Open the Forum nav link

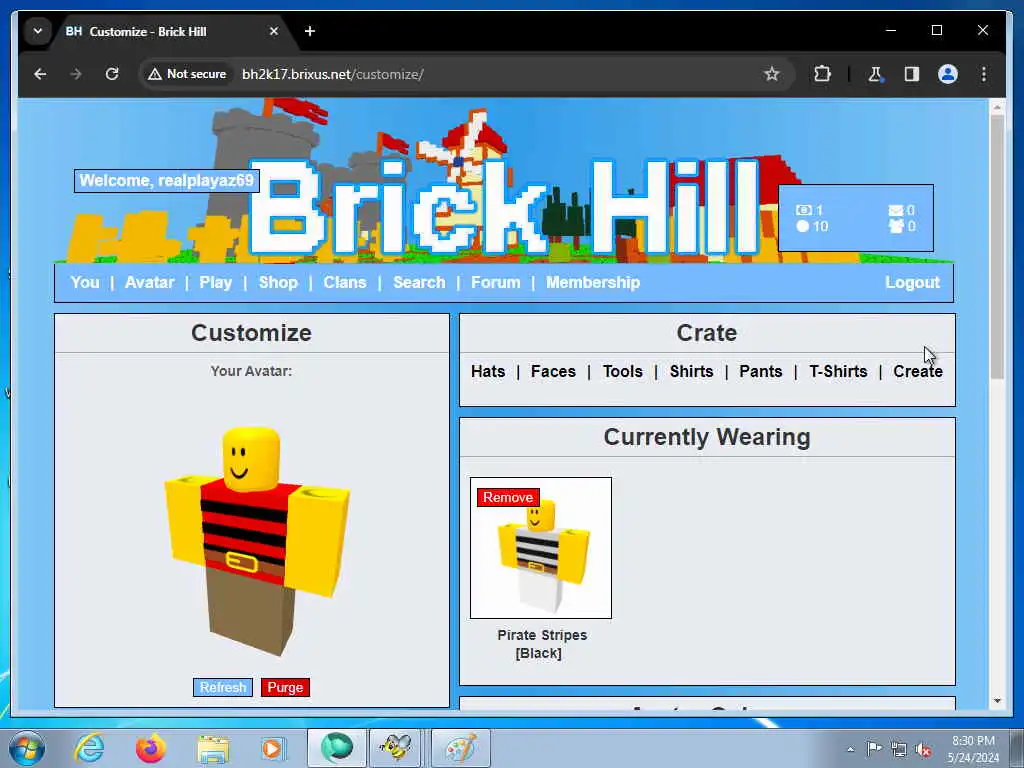(496, 282)
